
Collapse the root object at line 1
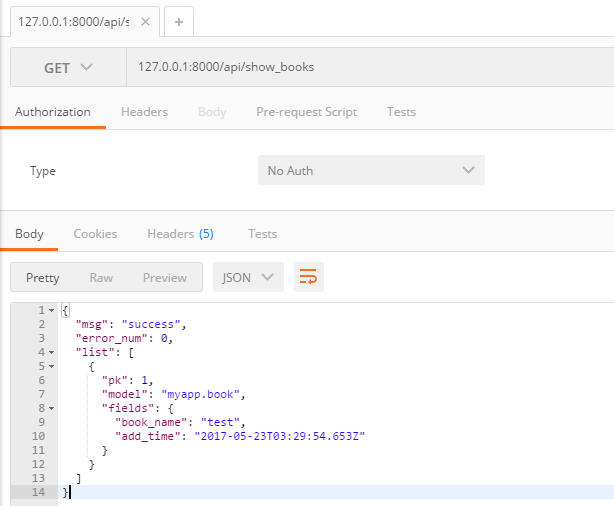pyautogui.click(x=51, y=311)
